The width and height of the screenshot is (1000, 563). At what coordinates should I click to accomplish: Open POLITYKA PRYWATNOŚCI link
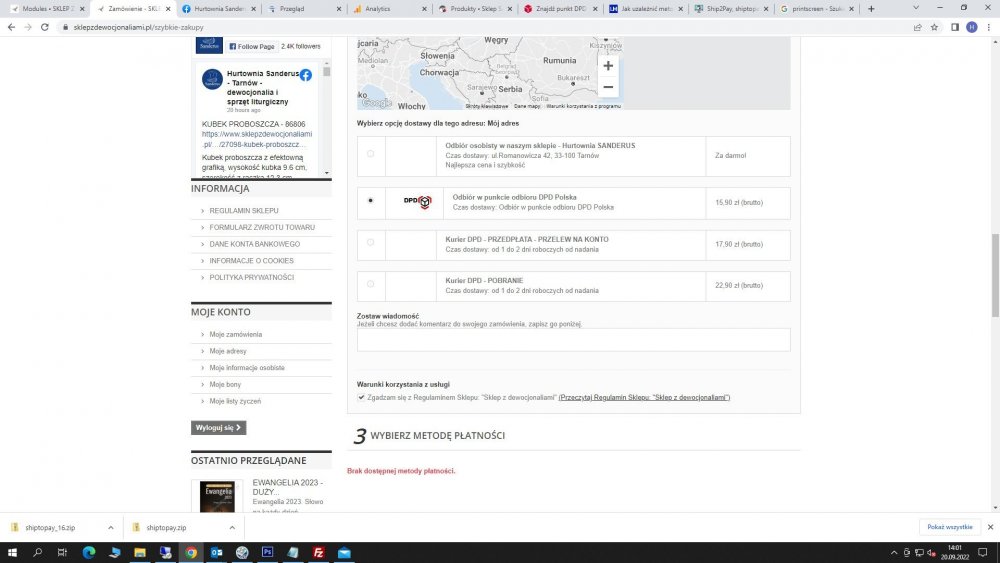pyautogui.click(x=251, y=277)
